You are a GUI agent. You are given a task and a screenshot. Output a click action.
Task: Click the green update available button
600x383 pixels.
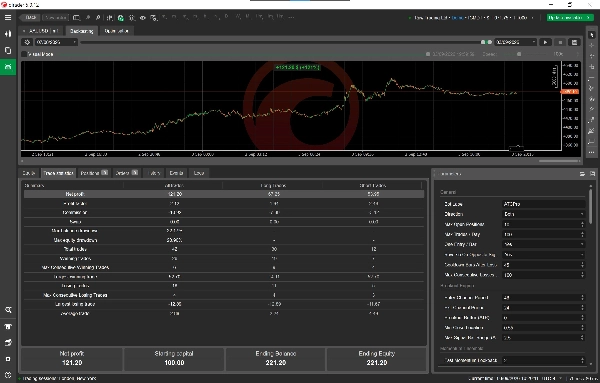570,18
